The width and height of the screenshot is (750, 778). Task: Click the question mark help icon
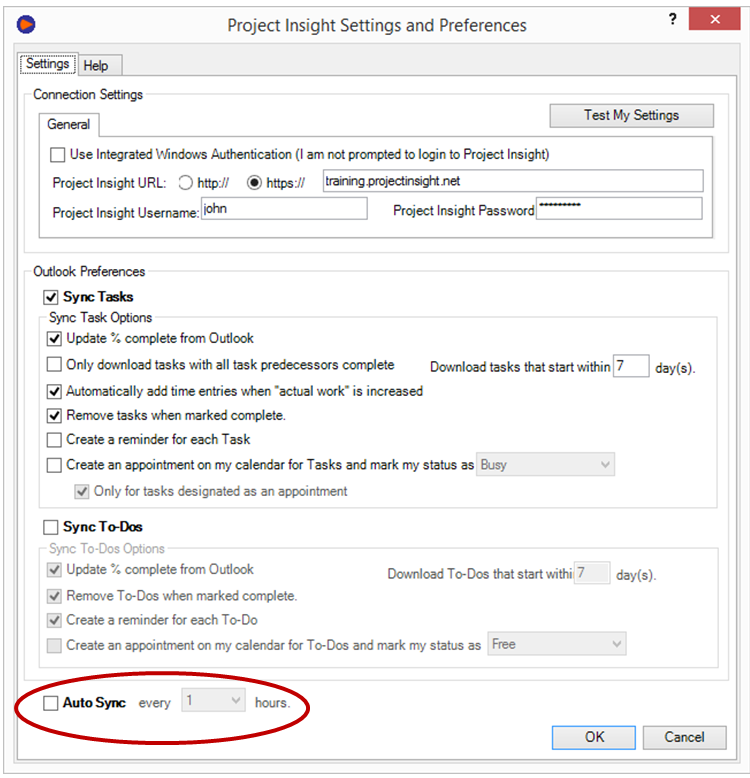(x=672, y=19)
